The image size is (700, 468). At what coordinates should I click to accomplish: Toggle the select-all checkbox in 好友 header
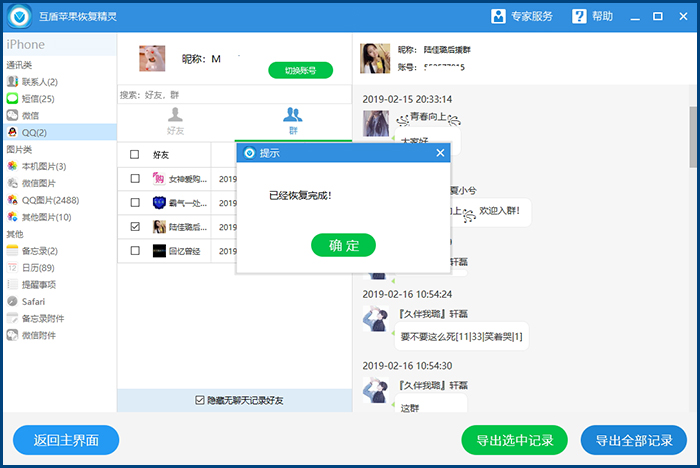(x=134, y=155)
